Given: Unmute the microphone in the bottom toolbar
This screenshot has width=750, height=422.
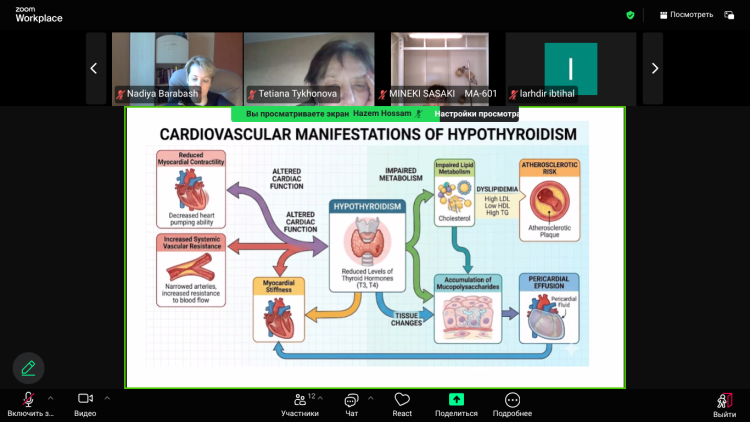Looking at the screenshot, I should (29, 400).
